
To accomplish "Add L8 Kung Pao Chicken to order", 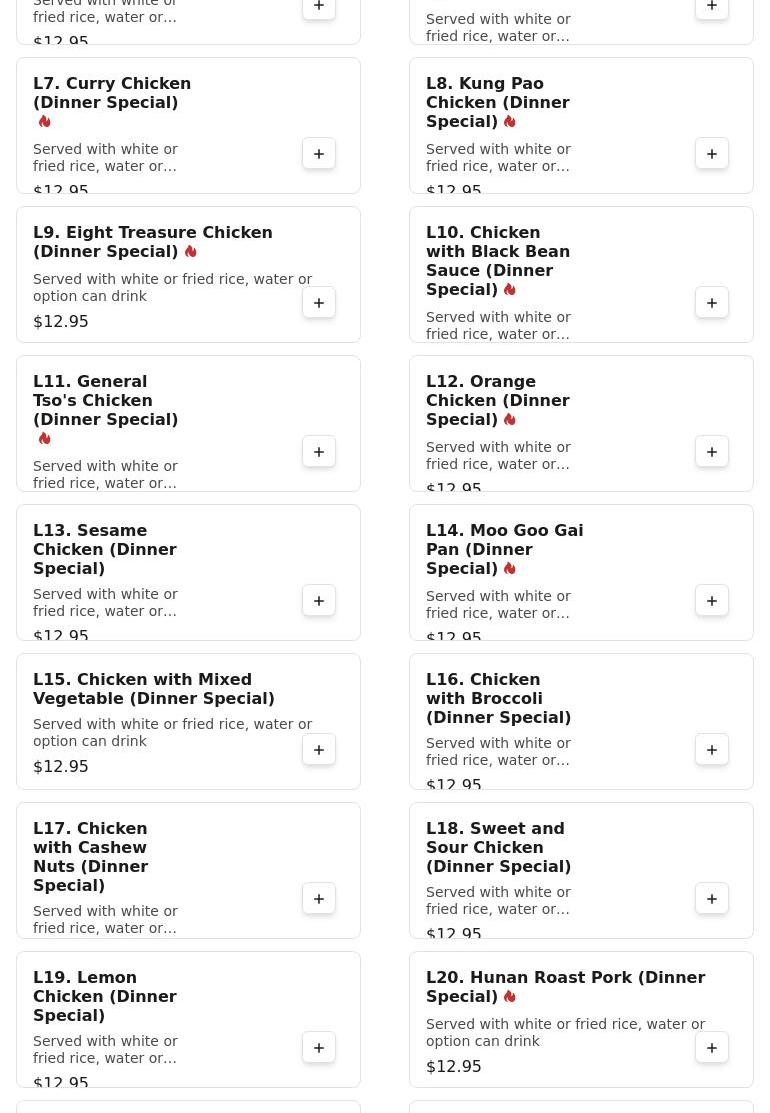I will pyautogui.click(x=712, y=154).
